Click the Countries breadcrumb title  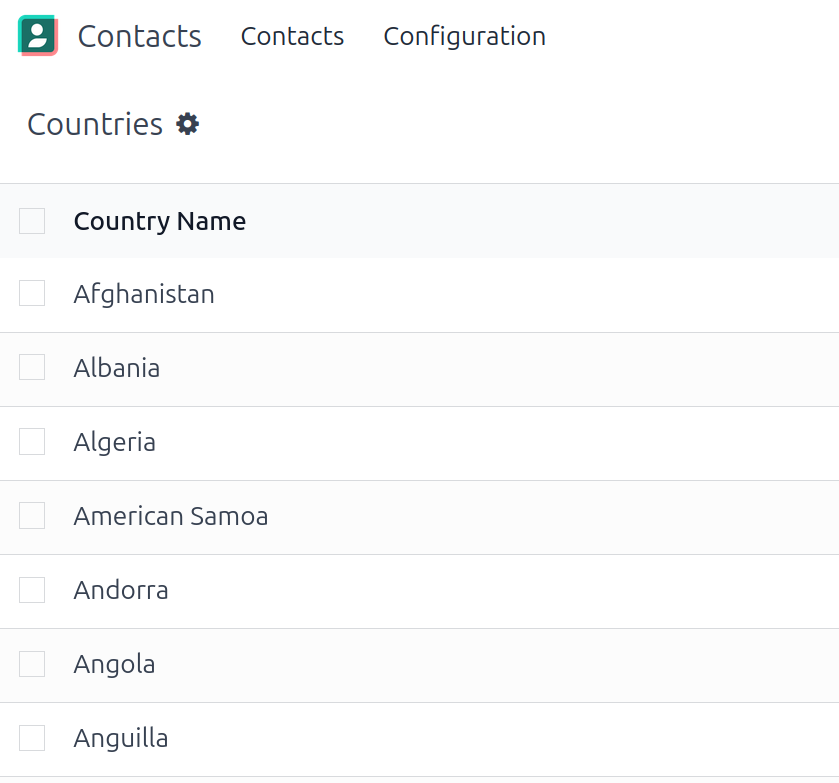pyautogui.click(x=95, y=124)
